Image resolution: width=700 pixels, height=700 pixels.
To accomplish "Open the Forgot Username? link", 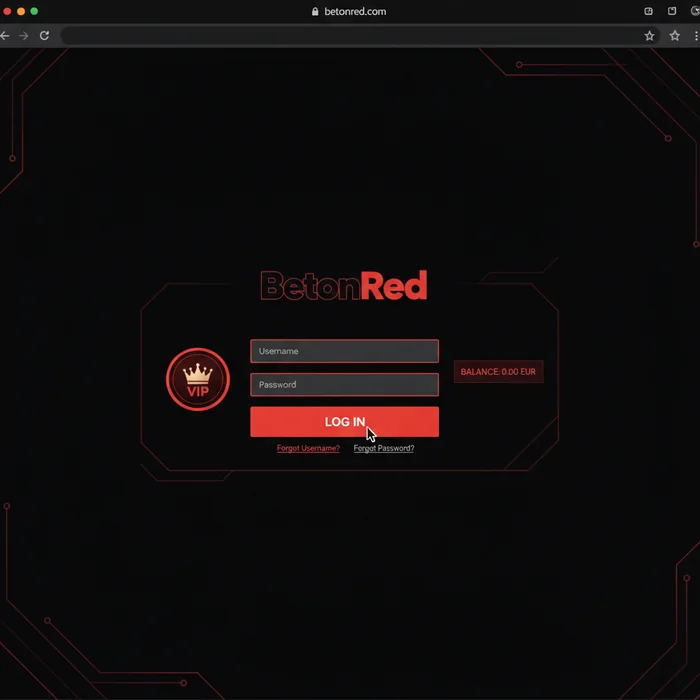I will tap(308, 448).
